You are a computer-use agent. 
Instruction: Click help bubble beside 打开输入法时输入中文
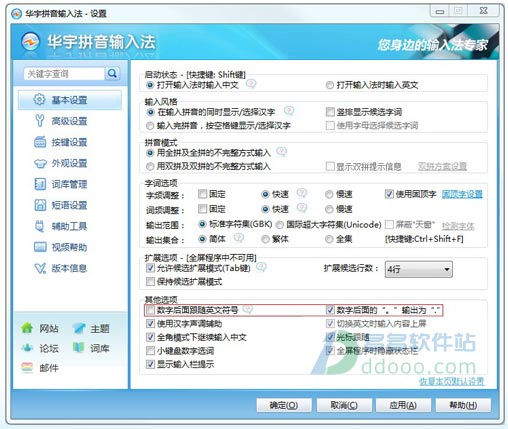click(251, 84)
